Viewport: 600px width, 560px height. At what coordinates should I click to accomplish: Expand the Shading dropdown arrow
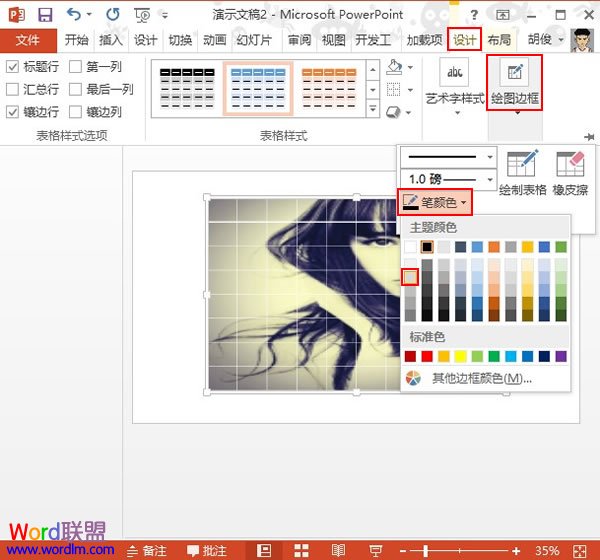[411, 67]
